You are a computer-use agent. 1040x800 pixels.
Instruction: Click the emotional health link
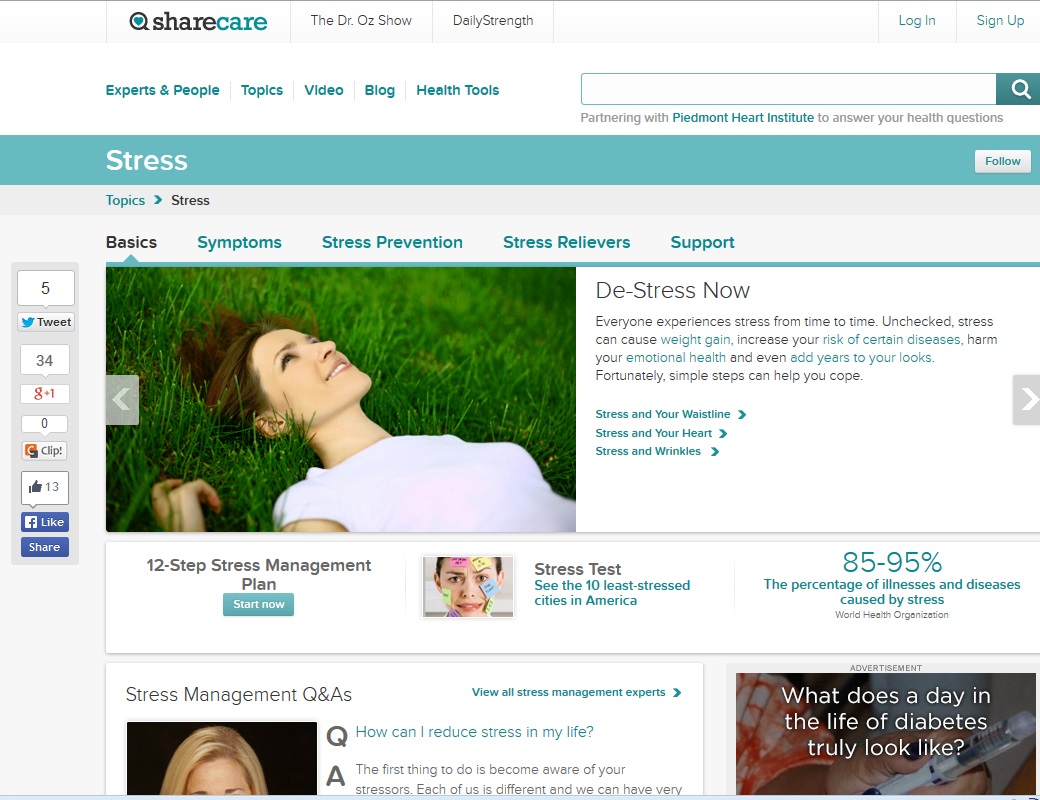pos(676,358)
